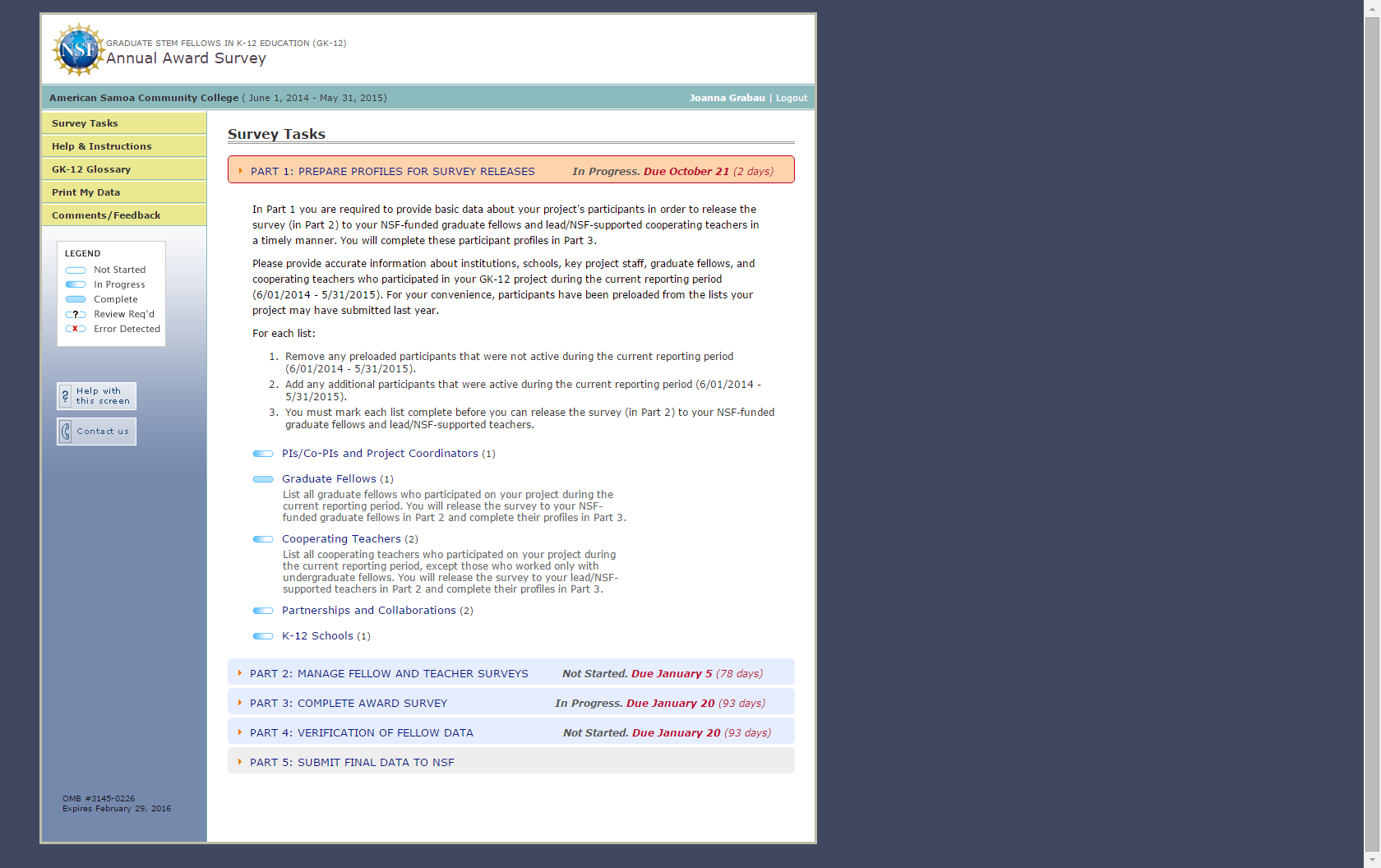Click the status pill beside Partnerships and Collaborations
Image resolution: width=1381 pixels, height=868 pixels.
263,611
